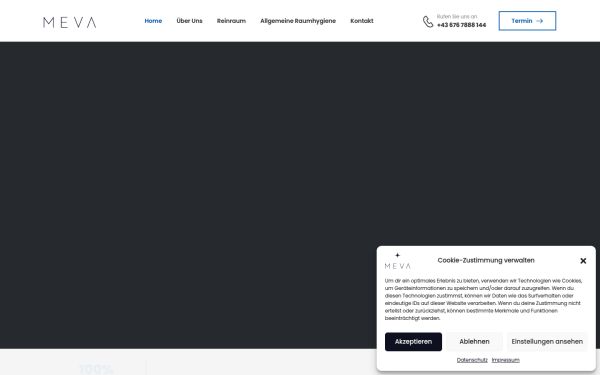Click the phone handset icon
The height and width of the screenshot is (375, 600).
[428, 21]
